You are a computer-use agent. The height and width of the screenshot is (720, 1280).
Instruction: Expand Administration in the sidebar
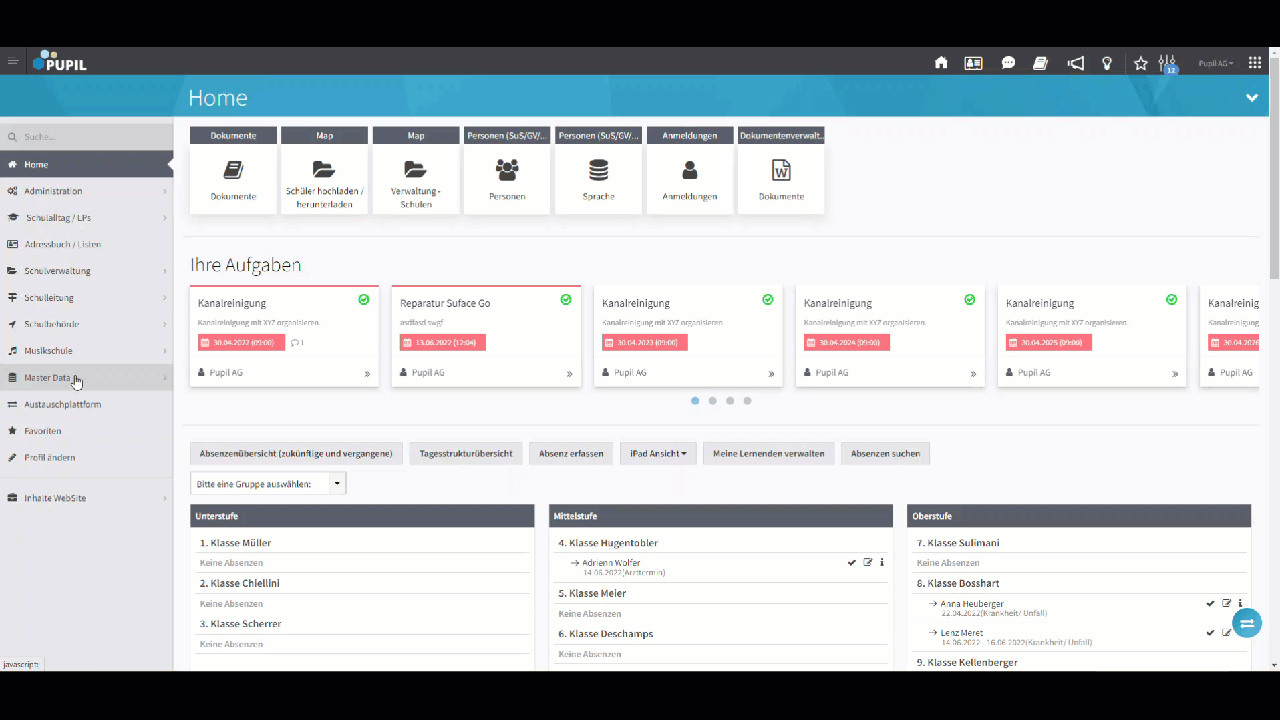tap(87, 191)
